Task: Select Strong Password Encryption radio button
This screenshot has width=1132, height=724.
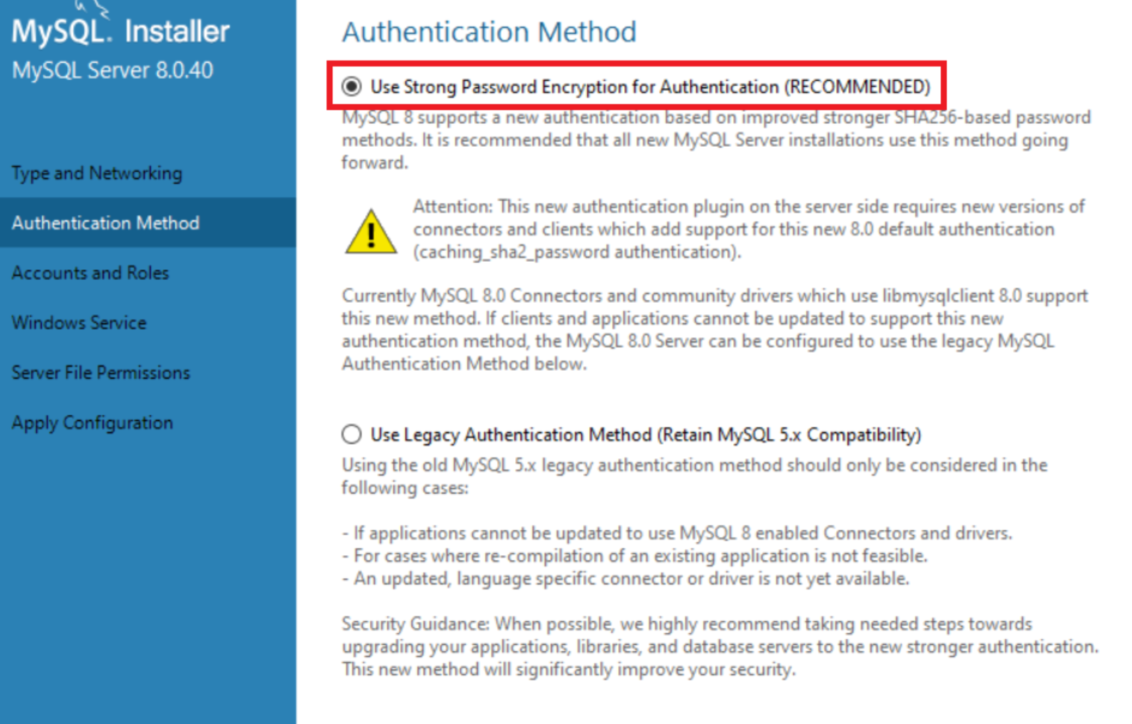Action: point(352,87)
